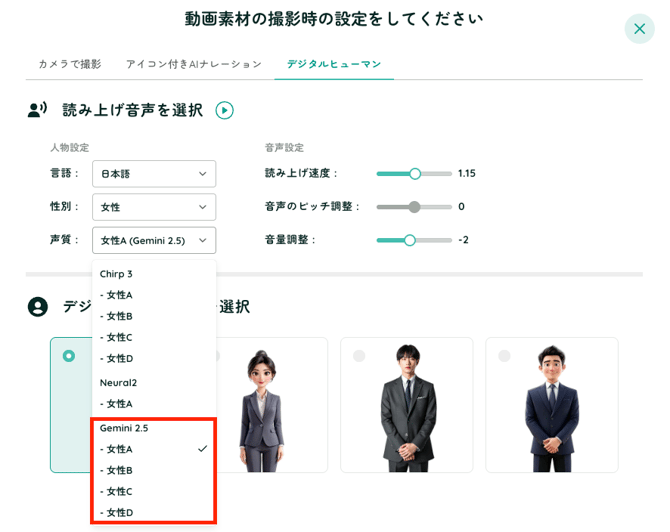This screenshot has width=670, height=532.
Task: Select the デジタルヒューマン tab
Action: pyautogui.click(x=334, y=64)
